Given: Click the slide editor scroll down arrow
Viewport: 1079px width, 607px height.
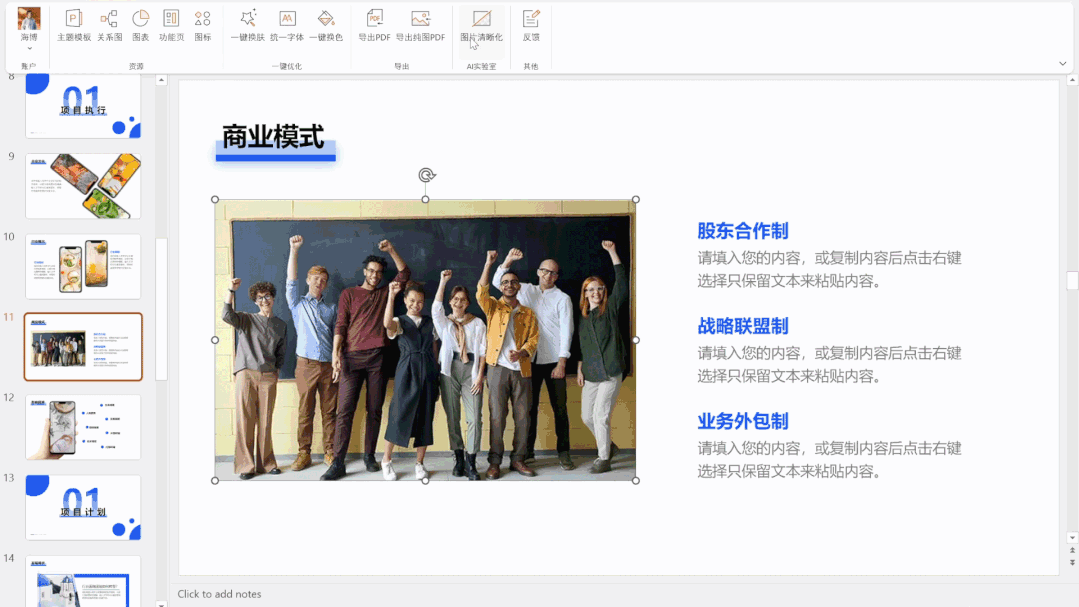Looking at the screenshot, I should click(1072, 537).
